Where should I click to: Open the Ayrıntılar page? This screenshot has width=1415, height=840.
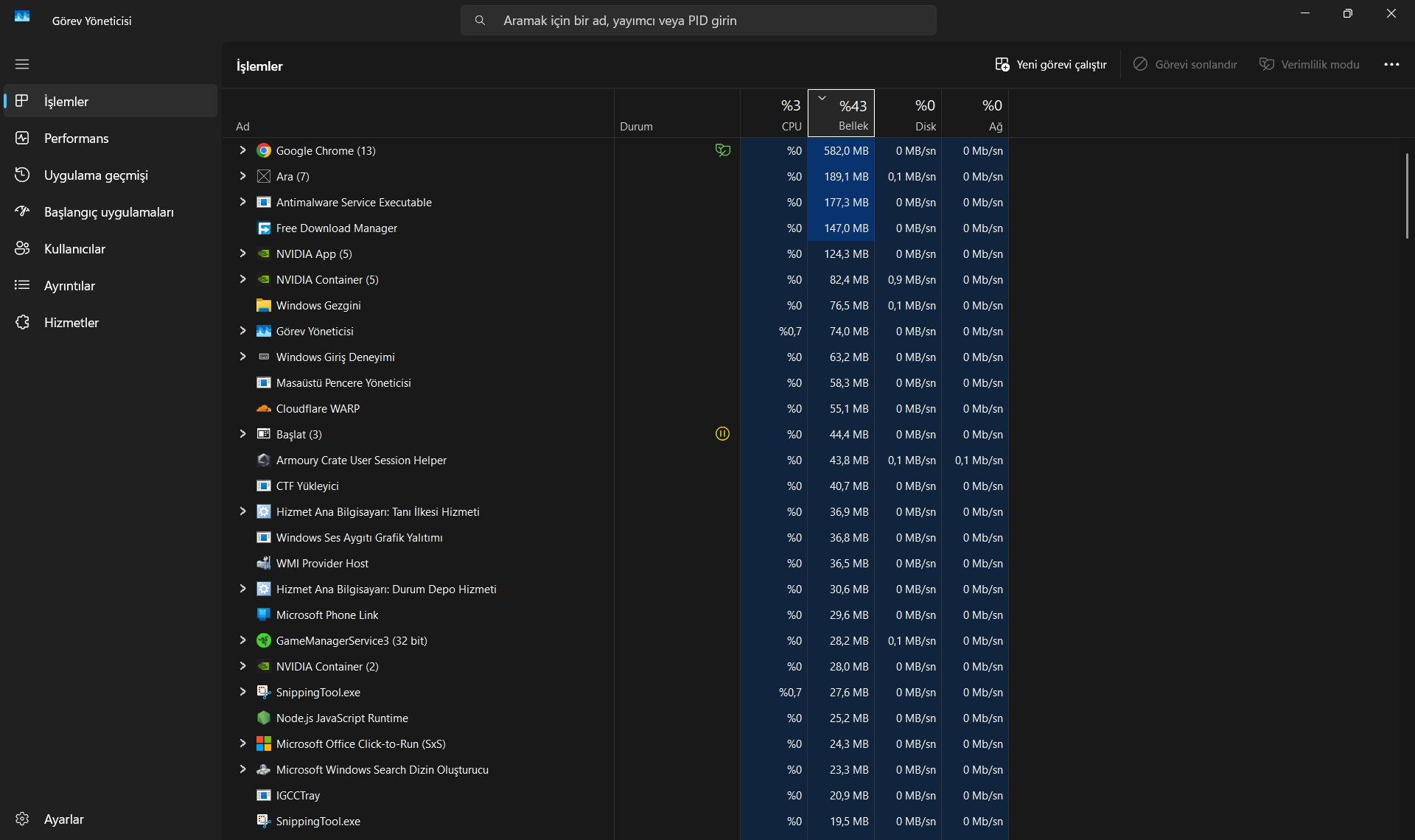click(111, 285)
